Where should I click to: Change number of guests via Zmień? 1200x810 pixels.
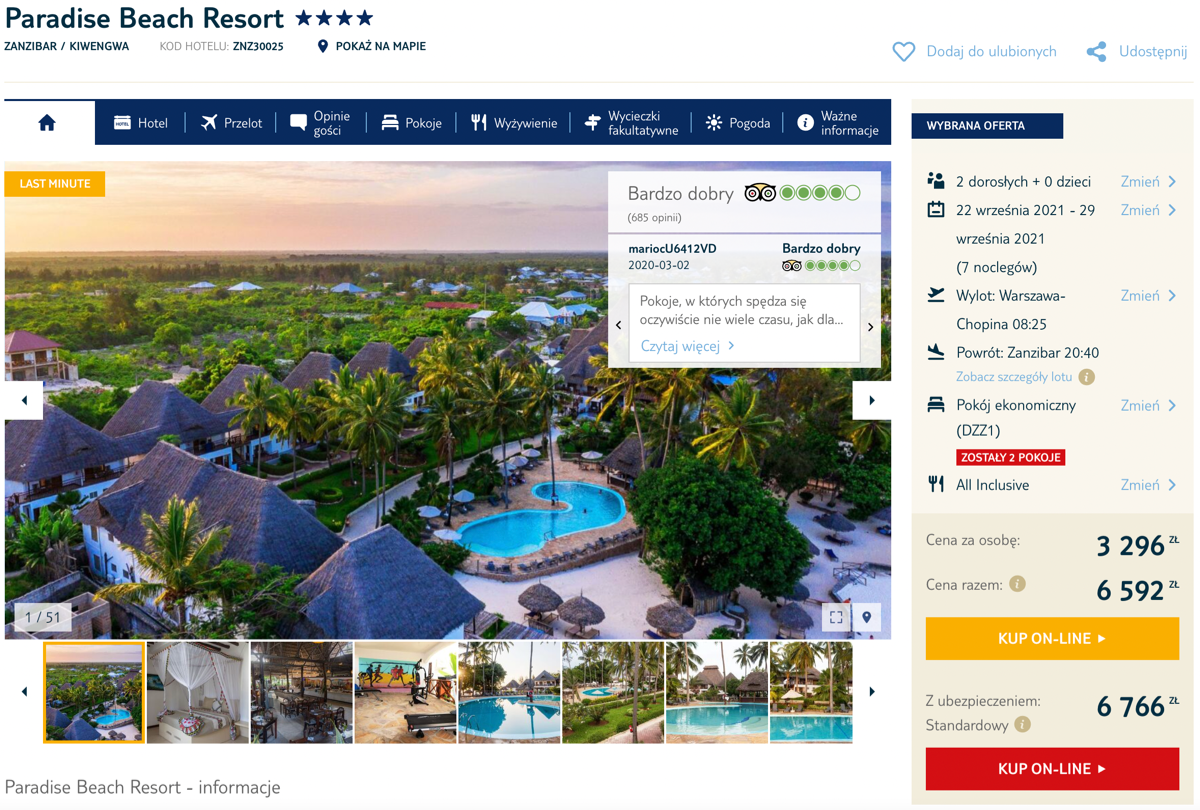click(x=1148, y=182)
